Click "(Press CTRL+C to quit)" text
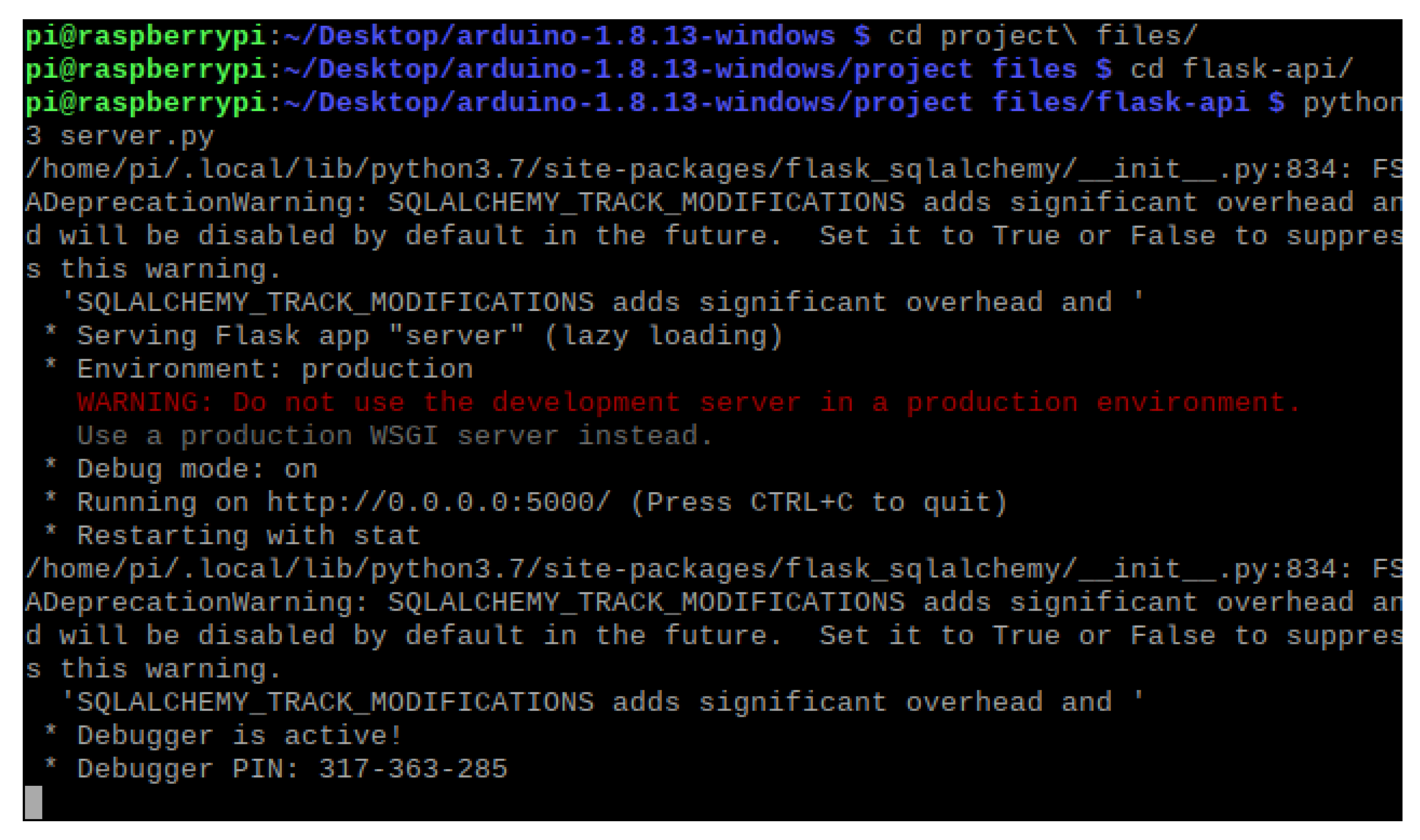Screen dimensions: 1420x840 point(819,503)
